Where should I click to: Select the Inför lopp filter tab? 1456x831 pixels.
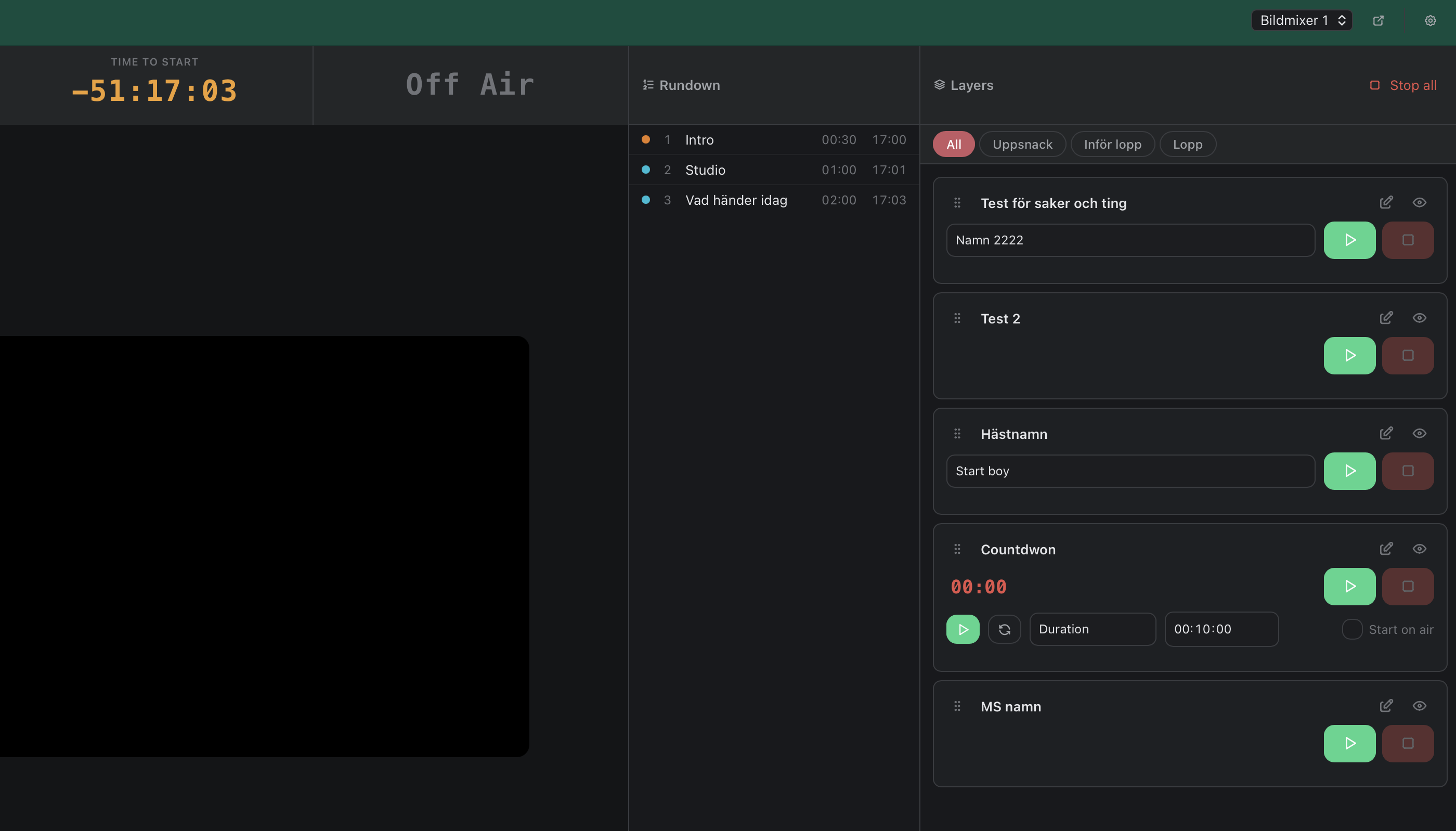(1112, 145)
